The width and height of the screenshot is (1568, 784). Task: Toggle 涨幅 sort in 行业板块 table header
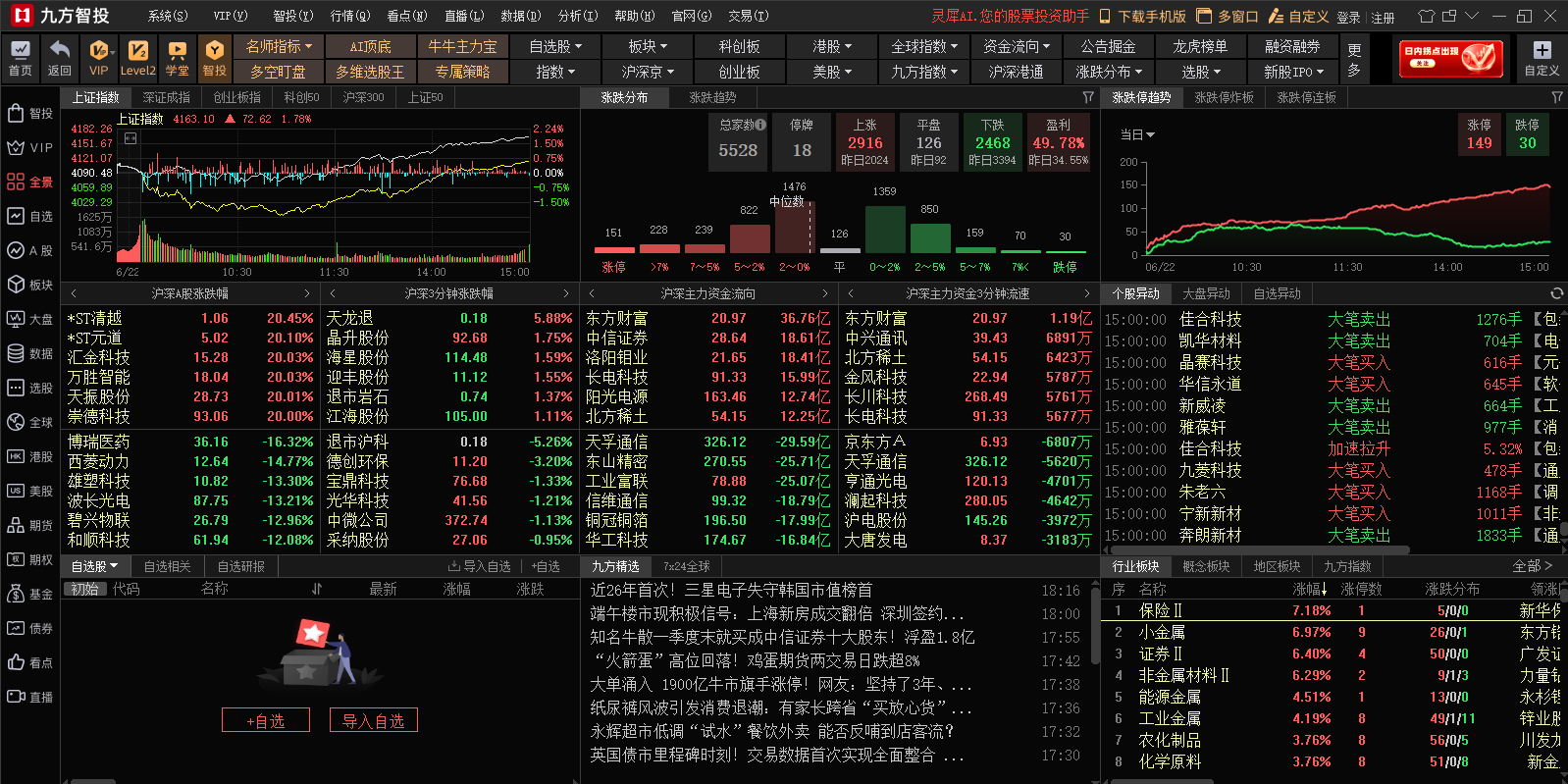pos(1310,589)
